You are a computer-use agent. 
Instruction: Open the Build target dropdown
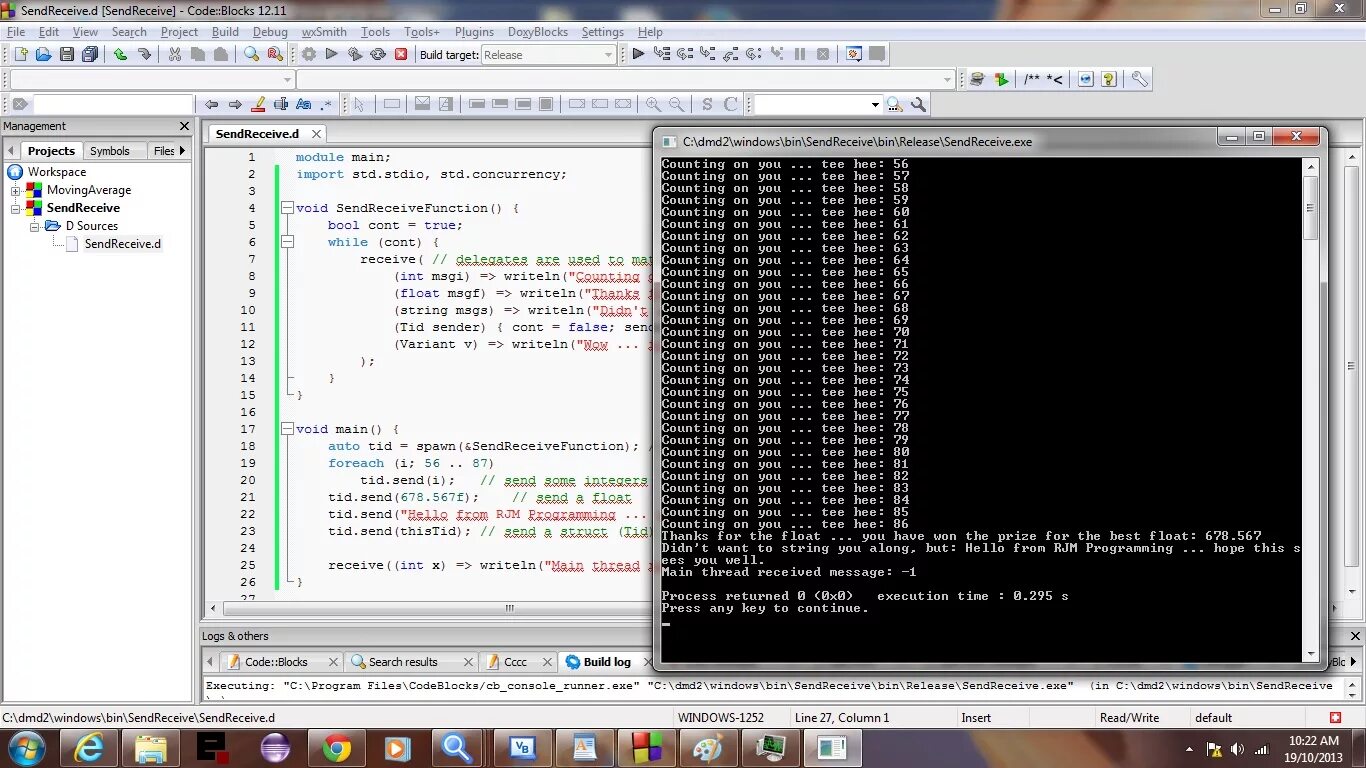point(548,55)
